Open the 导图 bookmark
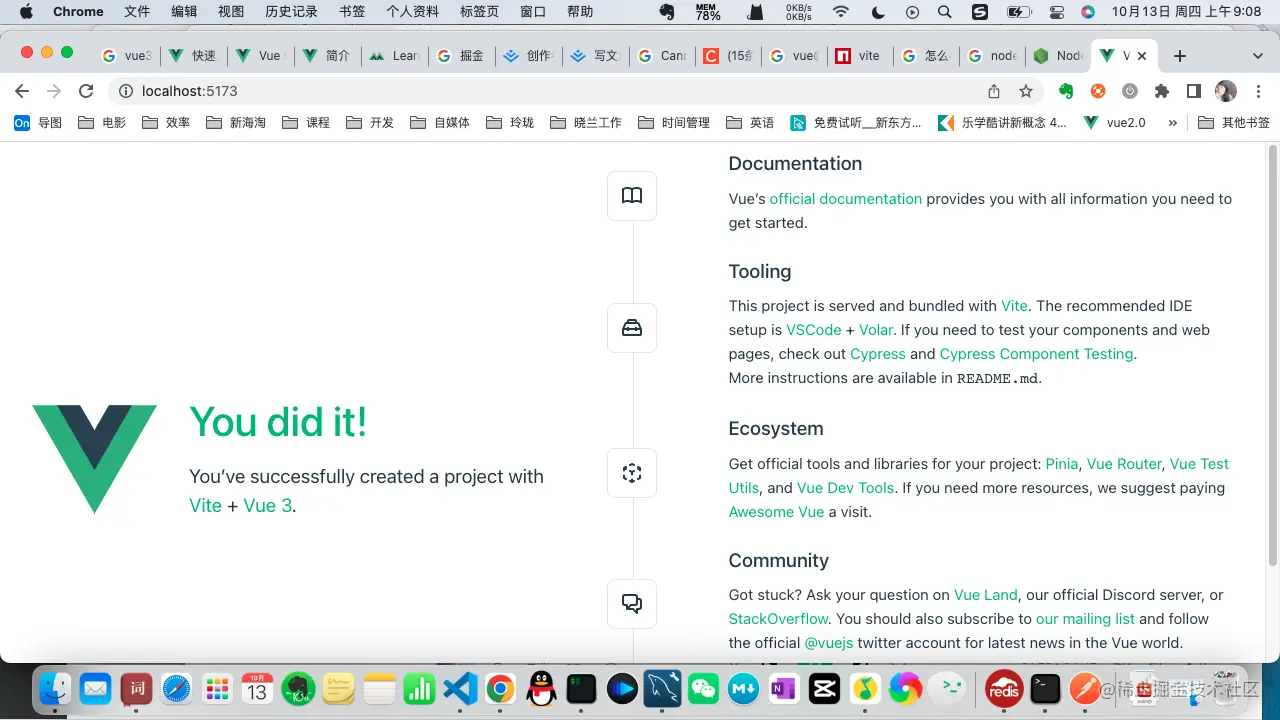This screenshot has width=1280, height=720. [x=38, y=123]
